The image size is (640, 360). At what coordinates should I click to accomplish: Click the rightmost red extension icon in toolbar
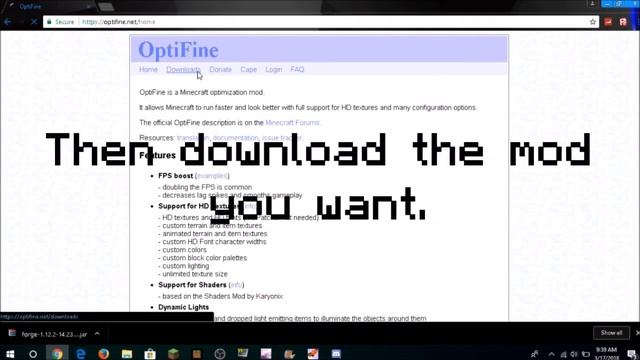[x=623, y=22]
